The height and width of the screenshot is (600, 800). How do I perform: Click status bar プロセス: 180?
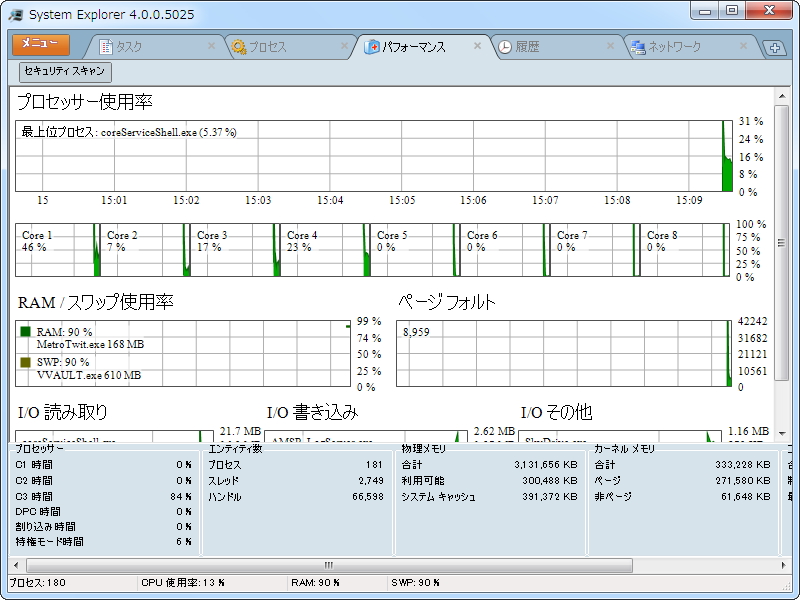[x=37, y=583]
